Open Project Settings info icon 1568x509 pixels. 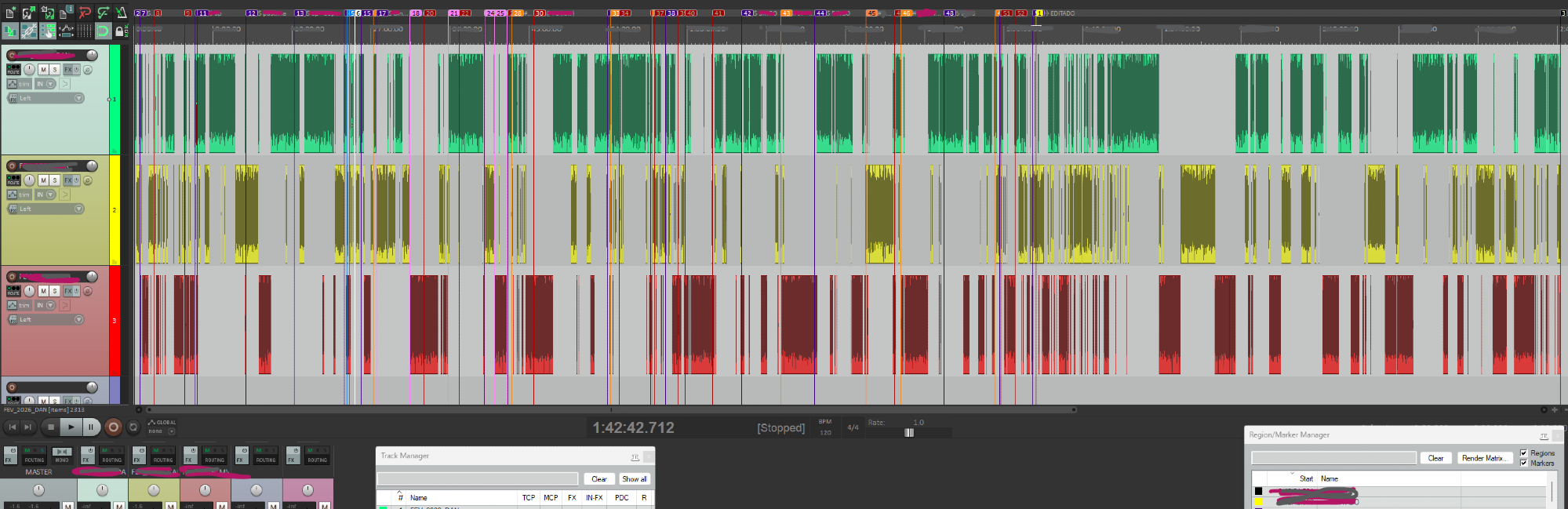67,13
